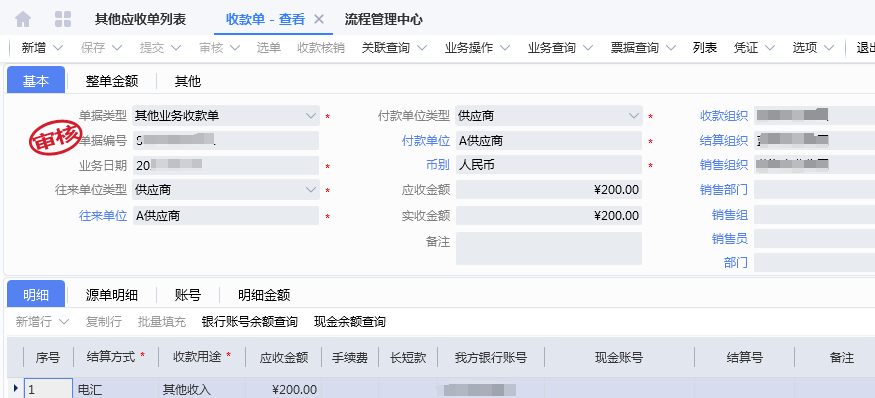875x398 pixels.
Task: Click 银行账号余额查询 button
Action: (x=249, y=322)
